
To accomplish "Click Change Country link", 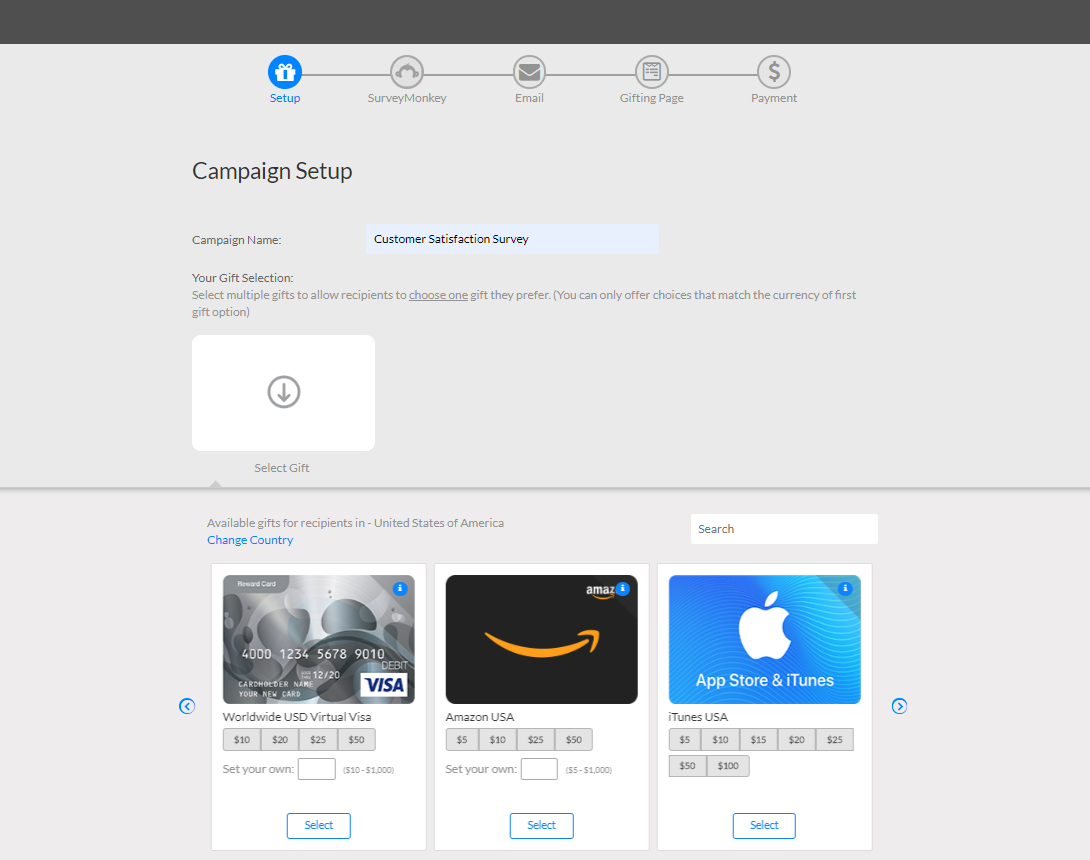I will point(250,540).
